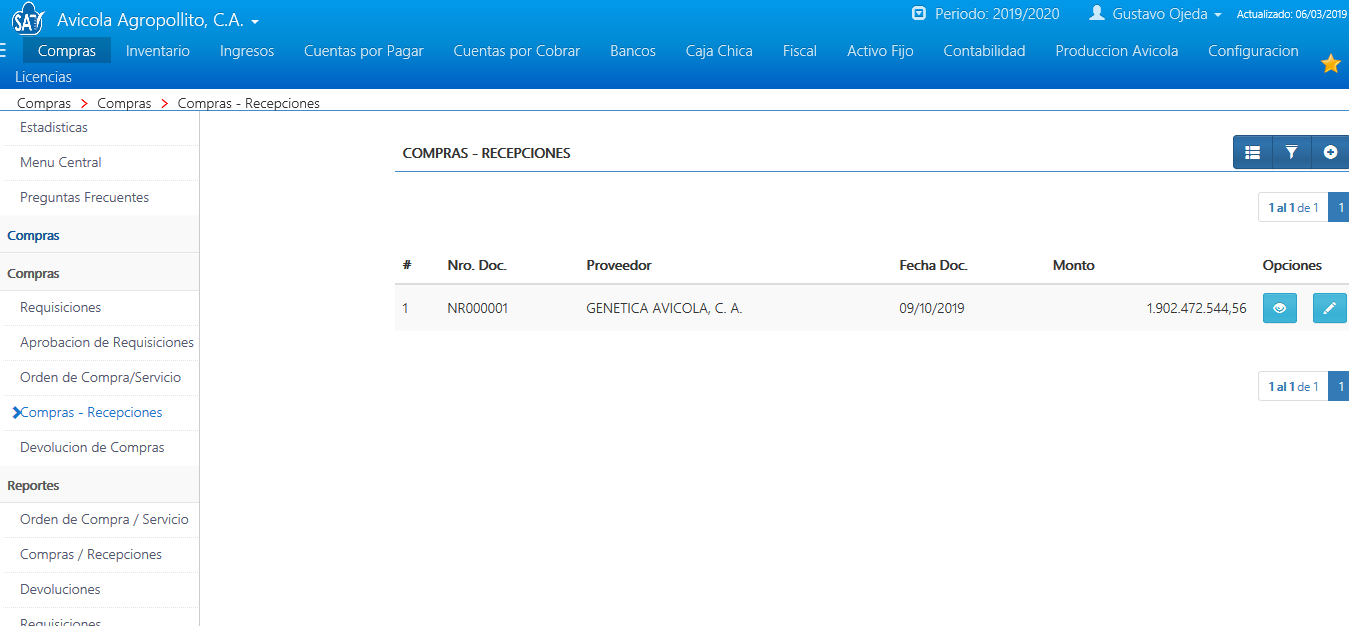
Task: Open the Configuracion menu
Action: 1253,50
